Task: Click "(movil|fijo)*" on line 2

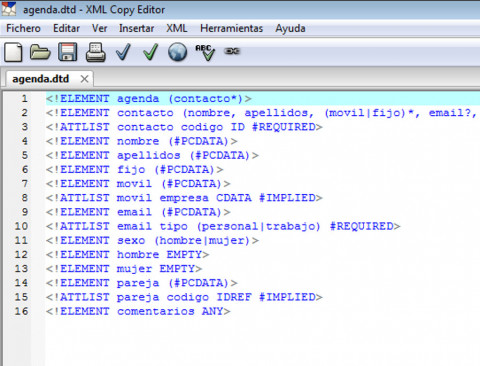Action: [x=369, y=113]
